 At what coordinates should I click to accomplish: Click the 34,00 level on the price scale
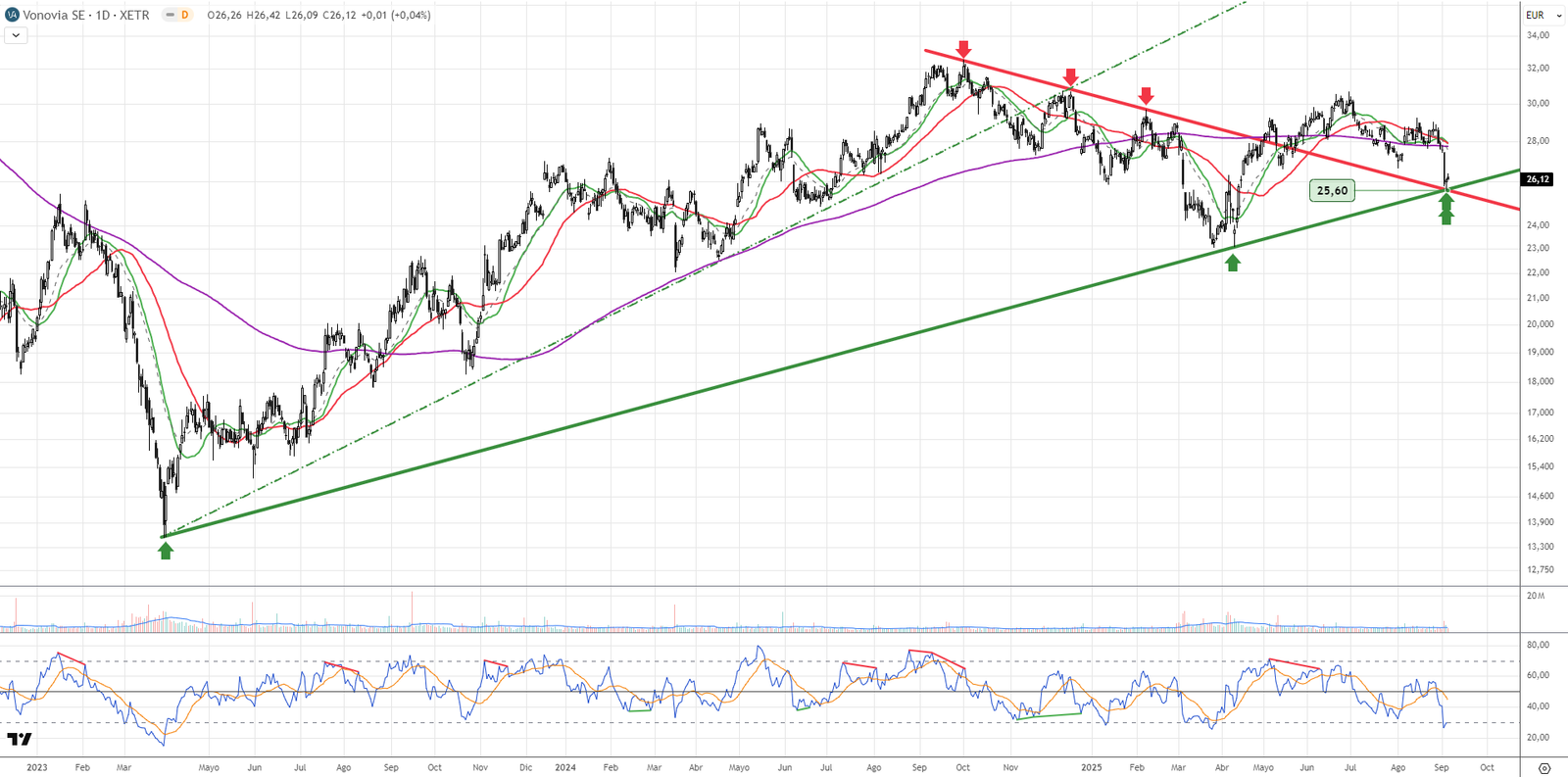click(1538, 35)
